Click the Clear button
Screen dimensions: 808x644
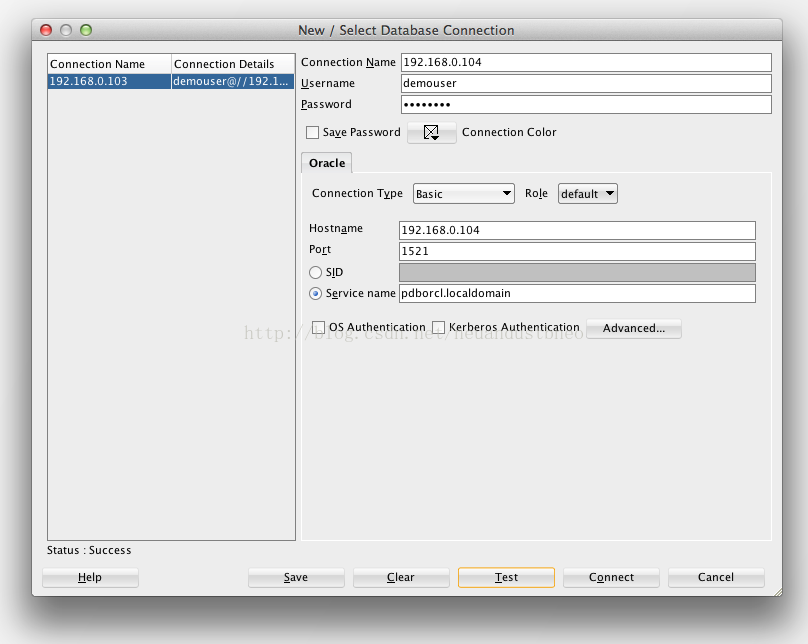pos(401,577)
